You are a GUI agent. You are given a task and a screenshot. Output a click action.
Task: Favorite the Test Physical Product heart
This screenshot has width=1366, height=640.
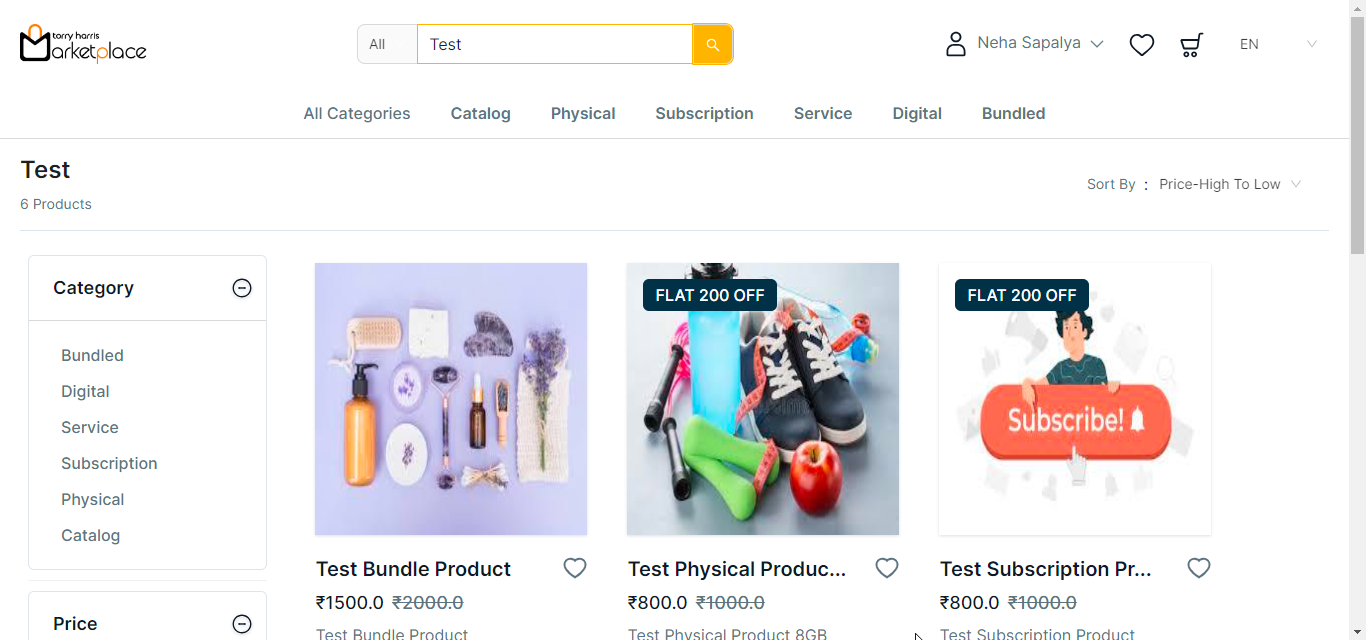click(887, 568)
